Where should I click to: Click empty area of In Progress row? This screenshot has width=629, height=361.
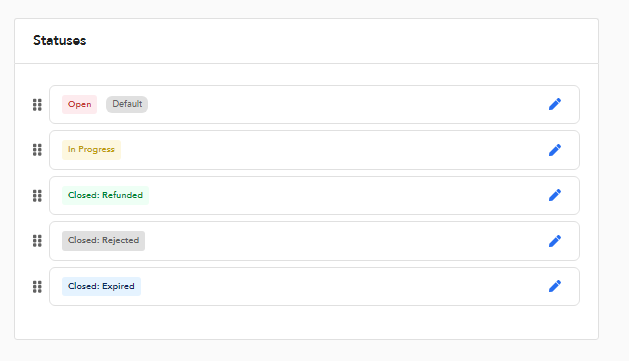click(x=333, y=150)
